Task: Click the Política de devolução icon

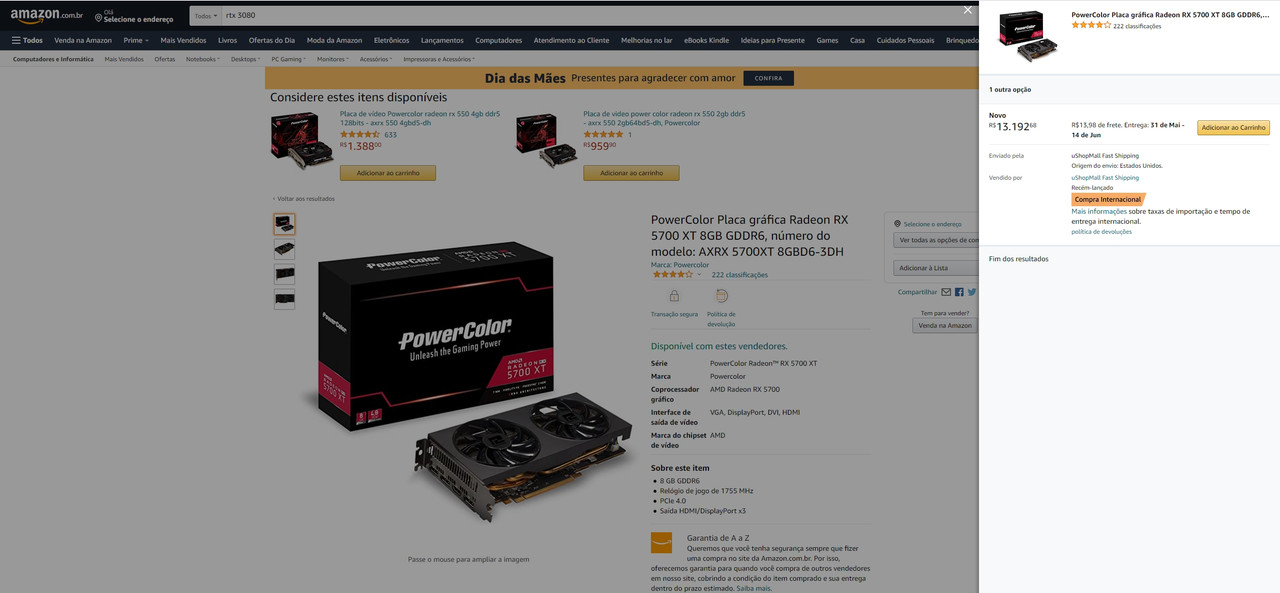Action: click(x=722, y=296)
